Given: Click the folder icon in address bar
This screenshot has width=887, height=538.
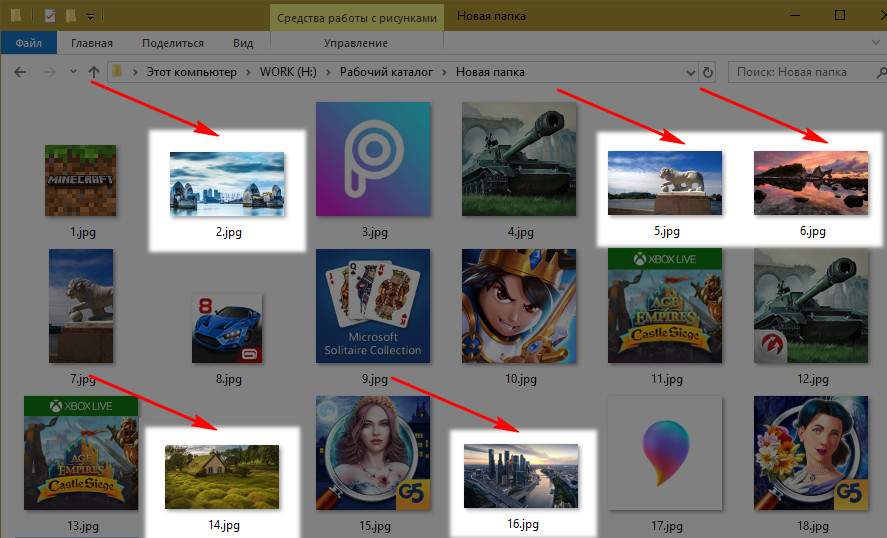Looking at the screenshot, I should click(x=117, y=71).
